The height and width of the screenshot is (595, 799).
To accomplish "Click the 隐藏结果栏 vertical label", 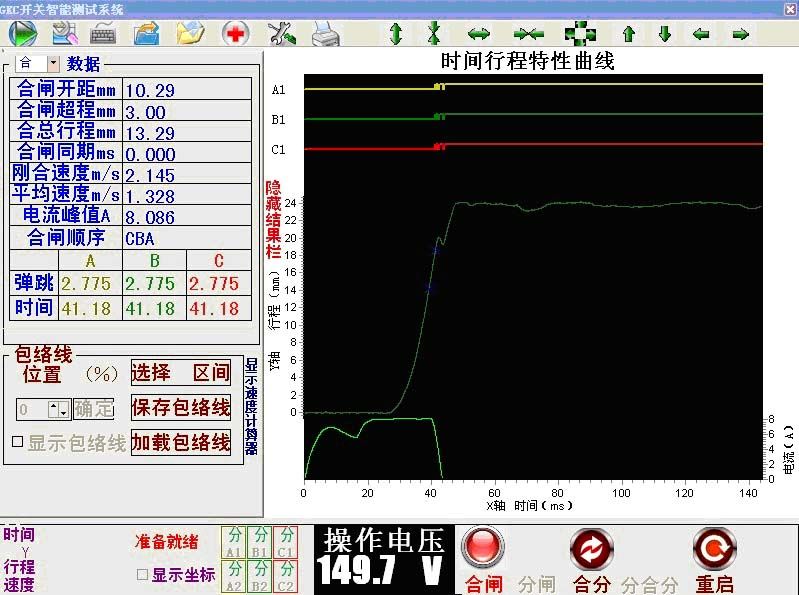I will pos(273,219).
